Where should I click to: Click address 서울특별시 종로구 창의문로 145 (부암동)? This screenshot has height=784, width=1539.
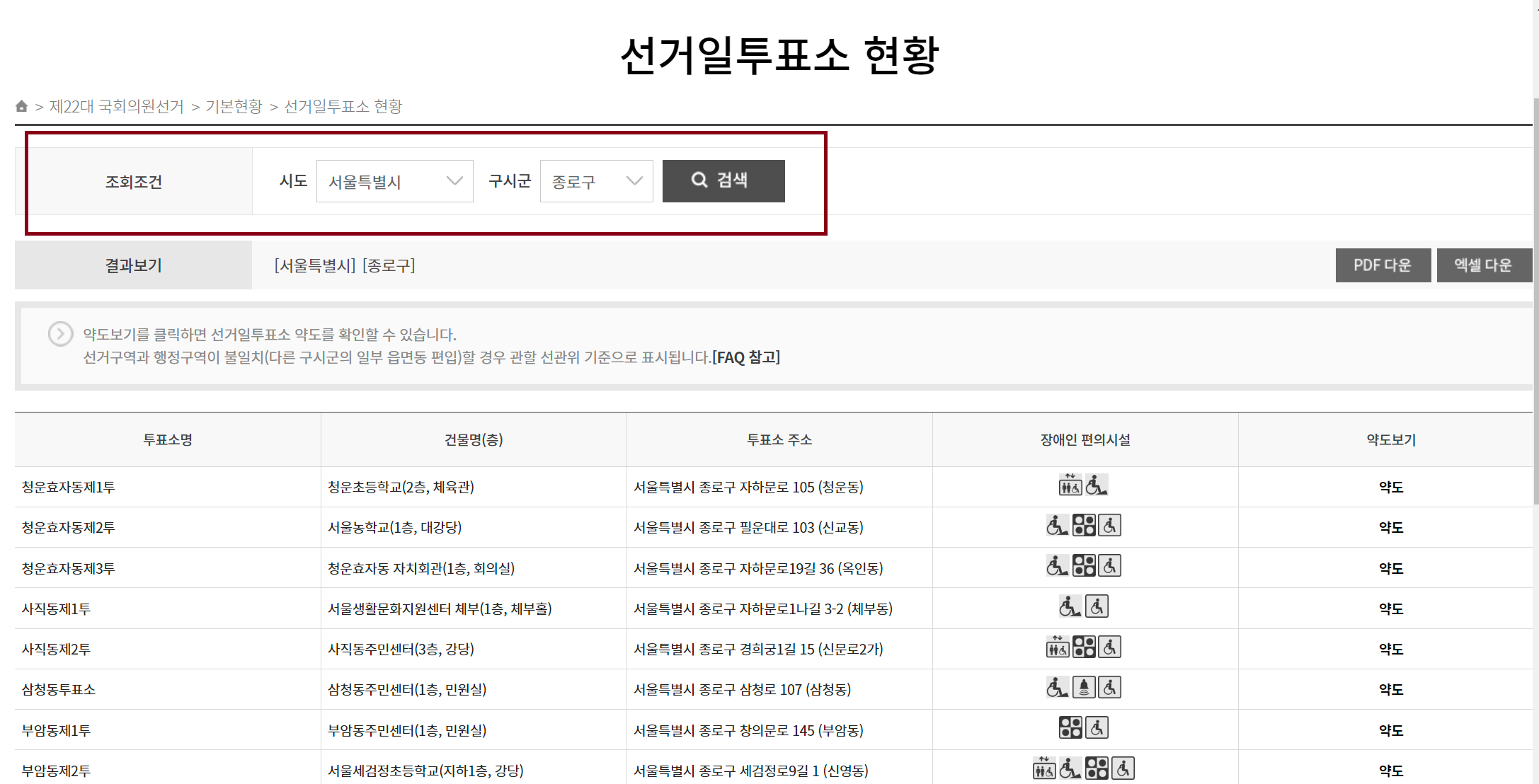(748, 730)
